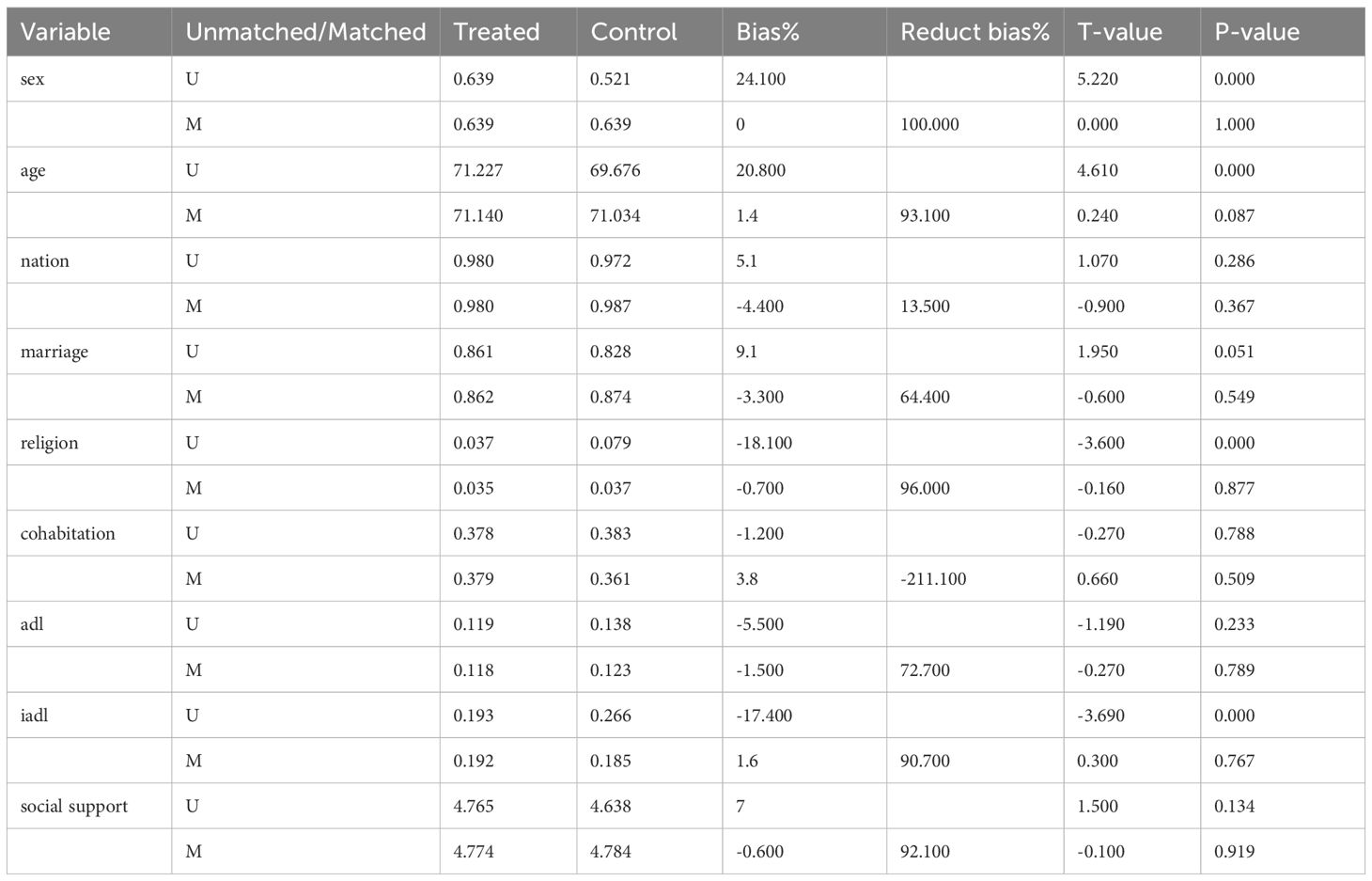Select the 69.676 control value
Image resolution: width=1372 pixels, height=881 pixels.
[615, 170]
